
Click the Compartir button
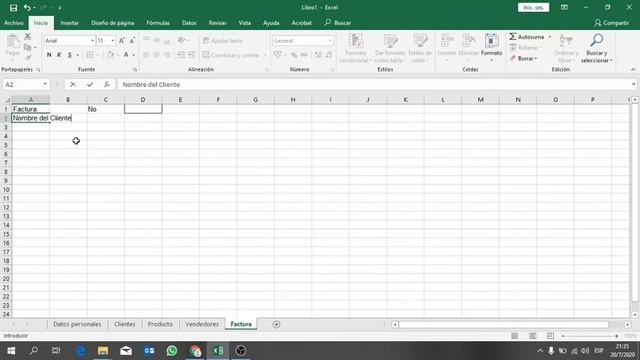tap(611, 23)
